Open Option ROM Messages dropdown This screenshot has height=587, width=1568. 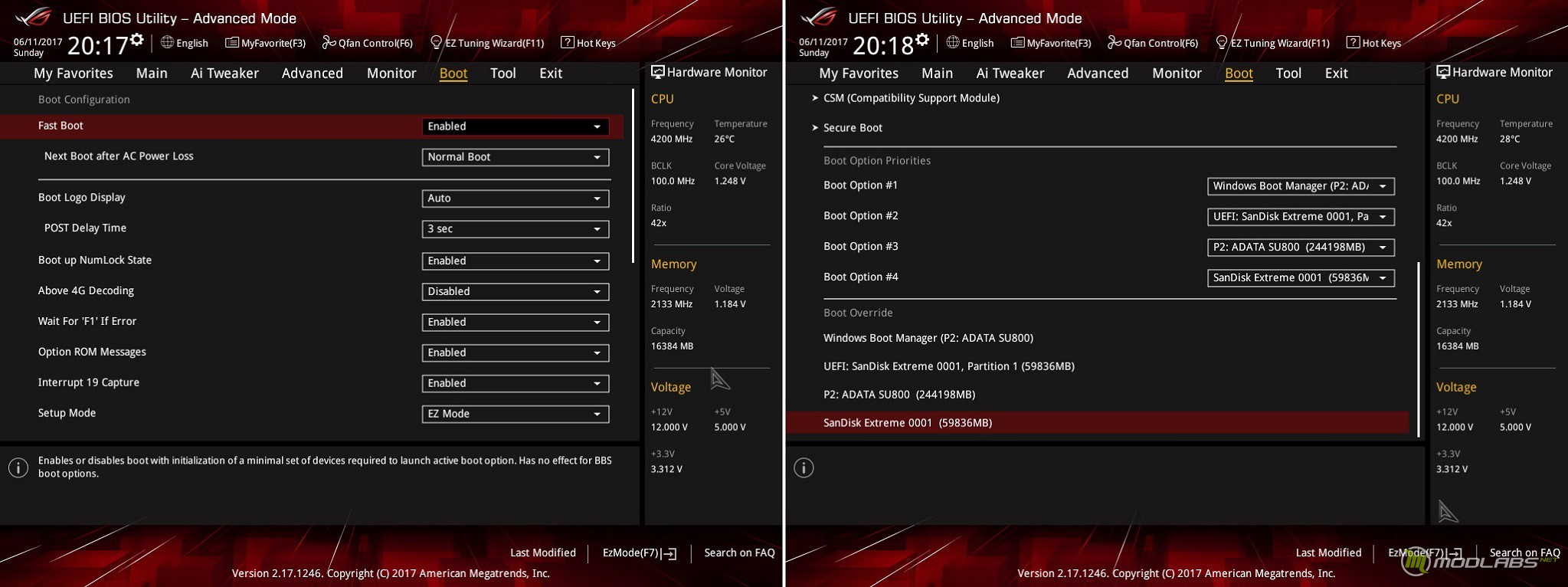tap(516, 353)
